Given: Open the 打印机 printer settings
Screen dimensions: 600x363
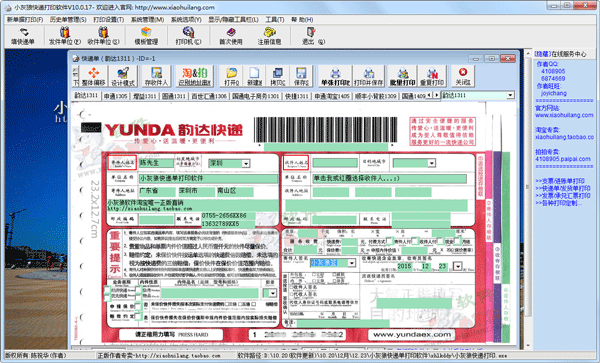Looking at the screenshot, I should (x=188, y=36).
